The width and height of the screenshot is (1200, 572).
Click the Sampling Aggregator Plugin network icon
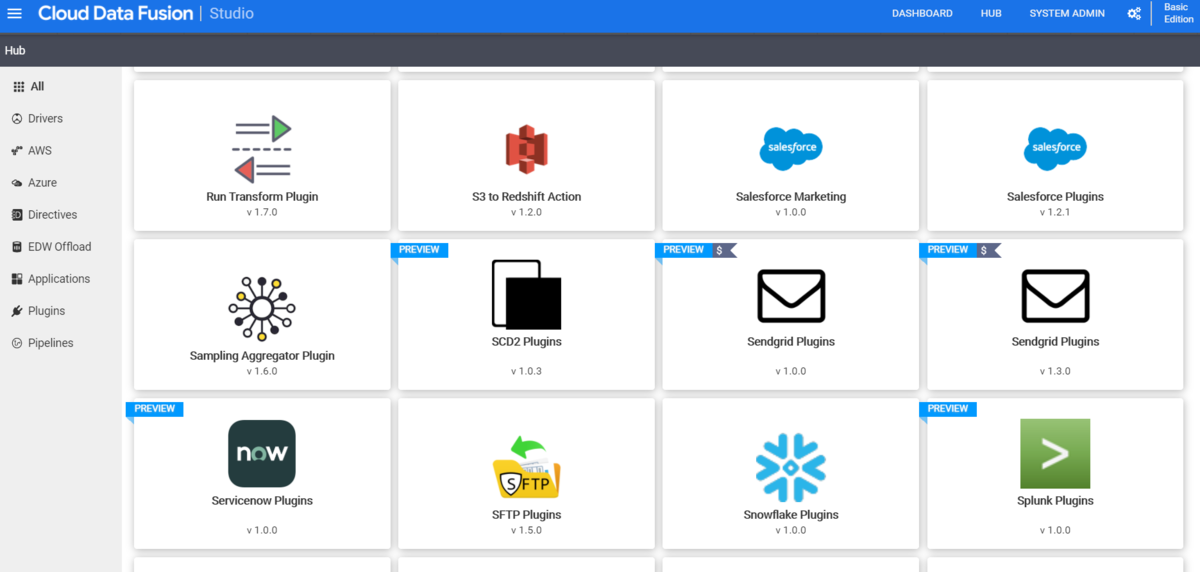[x=262, y=308]
